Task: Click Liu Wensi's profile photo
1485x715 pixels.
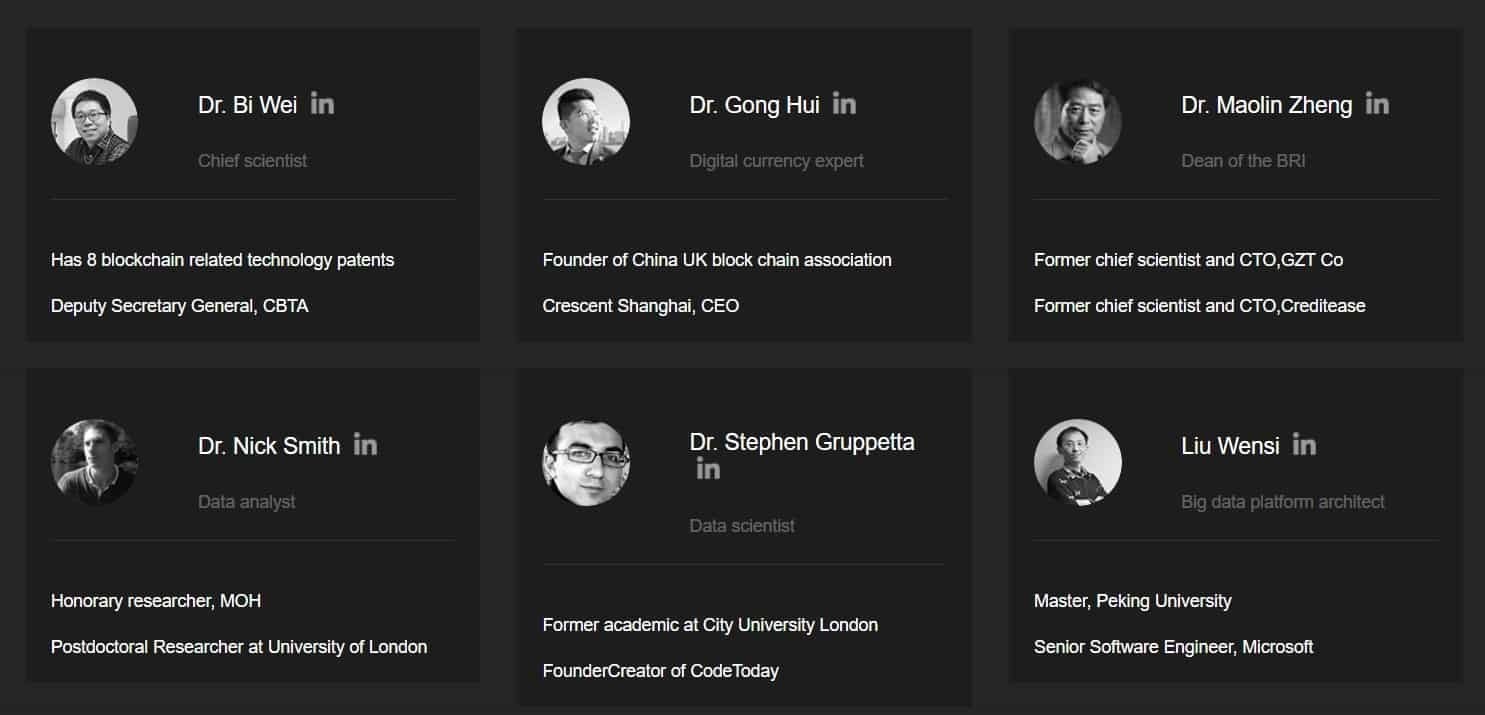Action: point(1077,462)
